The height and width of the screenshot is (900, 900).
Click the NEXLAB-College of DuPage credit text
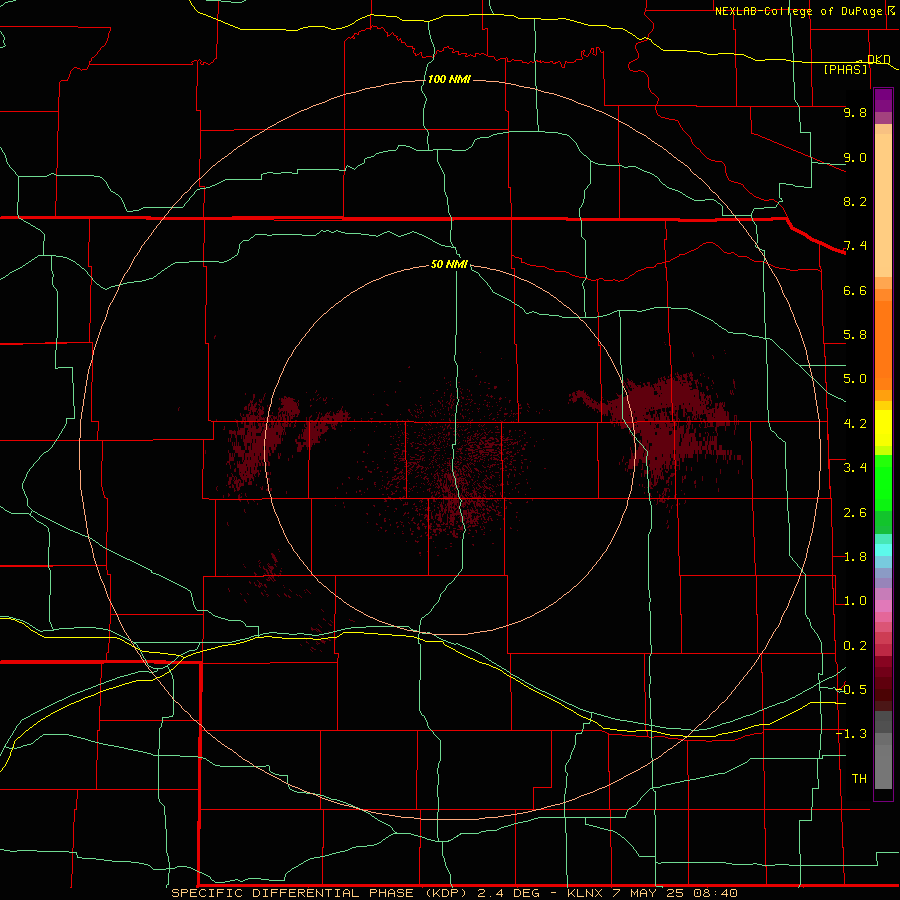(x=798, y=11)
